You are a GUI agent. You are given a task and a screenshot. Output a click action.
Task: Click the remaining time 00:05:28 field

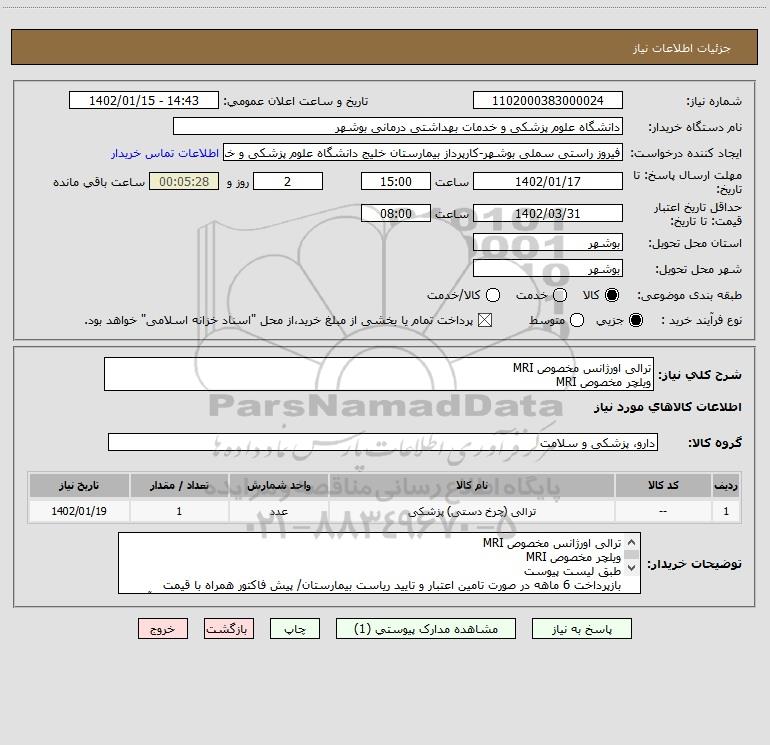coord(184,181)
